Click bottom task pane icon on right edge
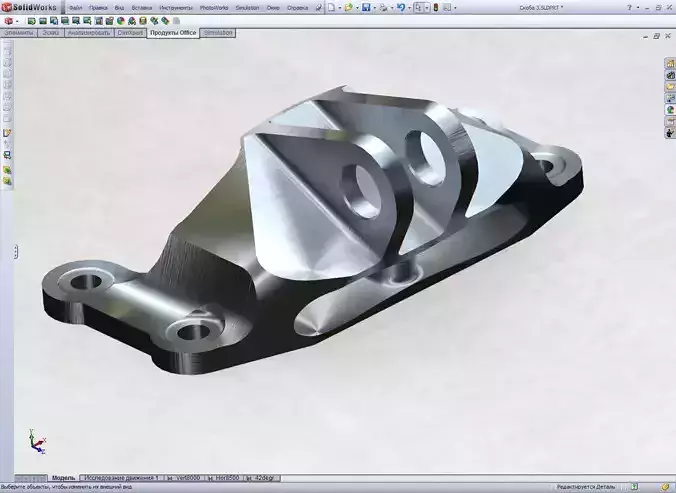This screenshot has height=493, width=676. click(x=670, y=133)
